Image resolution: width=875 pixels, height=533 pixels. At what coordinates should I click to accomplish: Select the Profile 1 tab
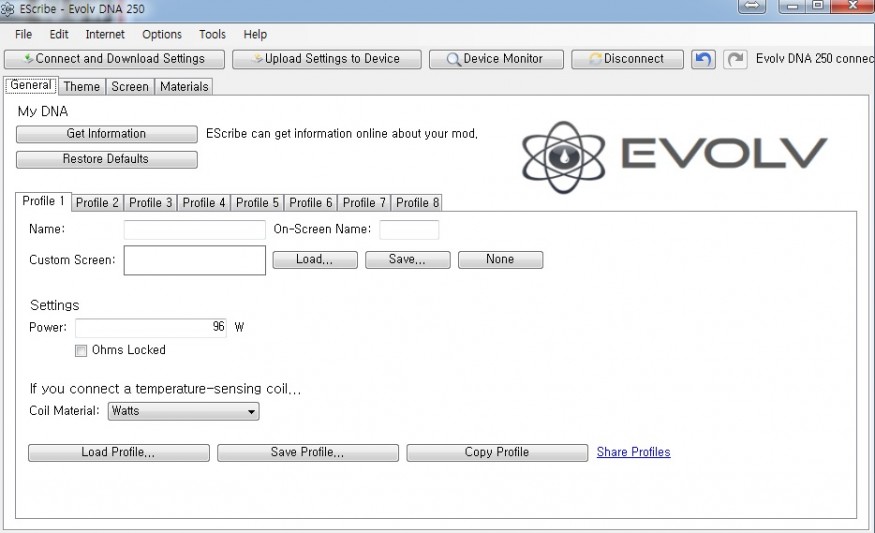click(x=44, y=201)
